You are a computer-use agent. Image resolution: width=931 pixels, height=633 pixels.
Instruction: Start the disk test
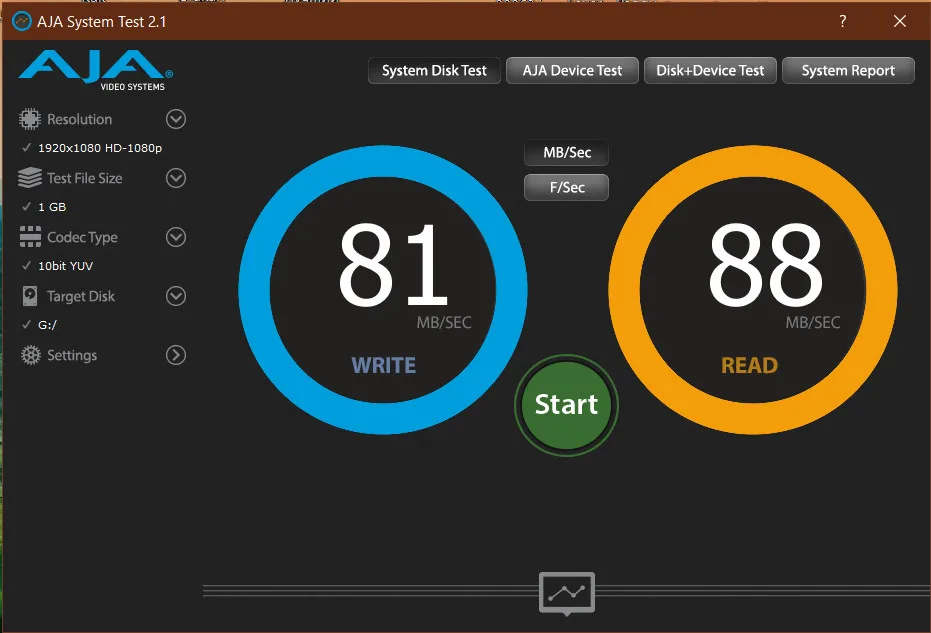tap(566, 405)
